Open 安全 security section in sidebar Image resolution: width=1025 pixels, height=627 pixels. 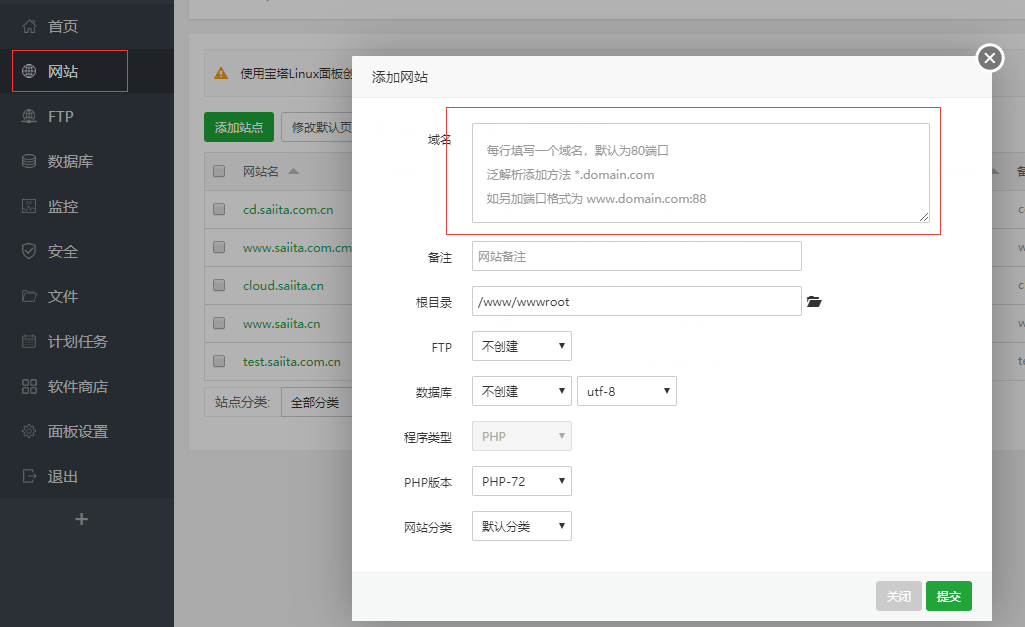pyautogui.click(x=63, y=252)
